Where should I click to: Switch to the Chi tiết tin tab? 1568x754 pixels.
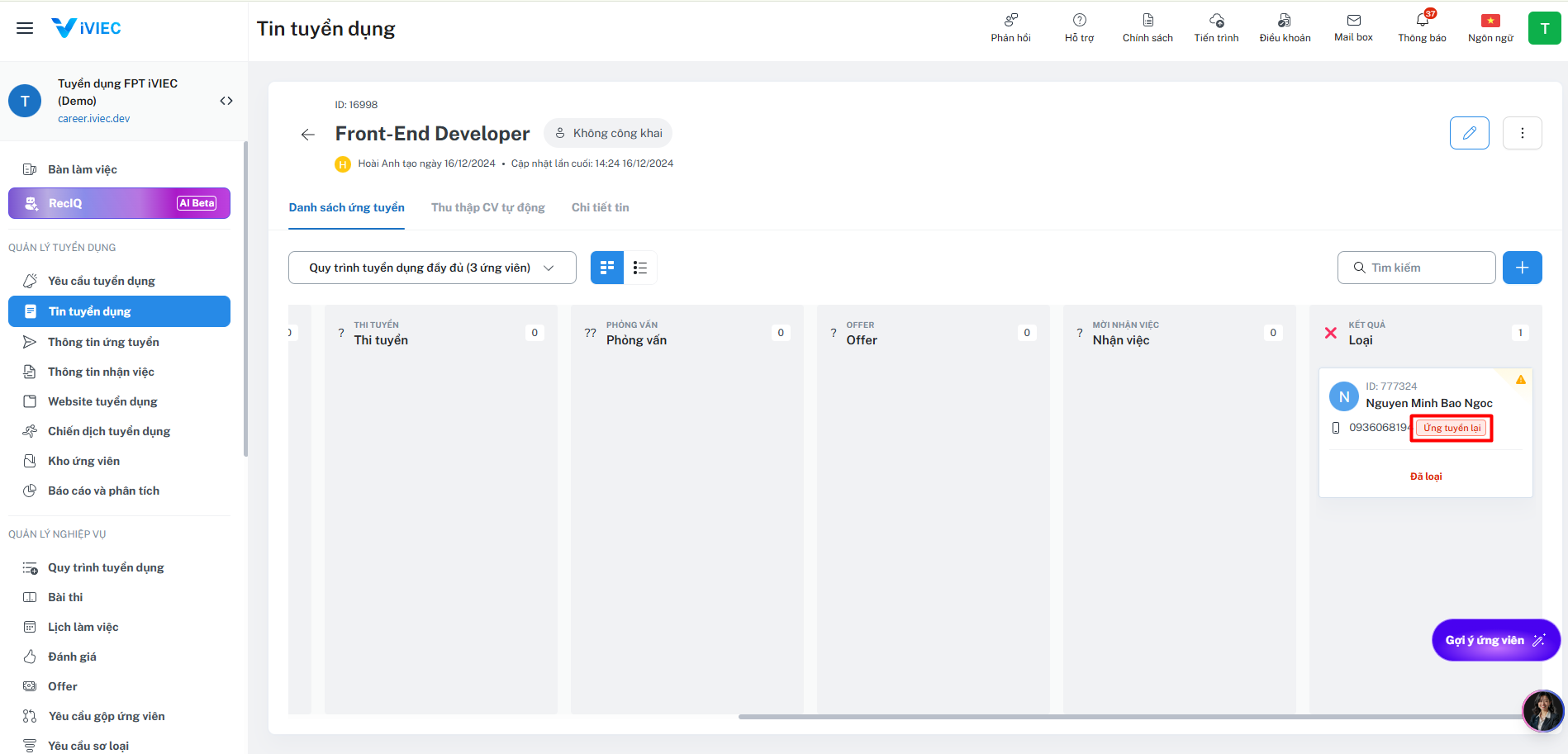point(600,207)
